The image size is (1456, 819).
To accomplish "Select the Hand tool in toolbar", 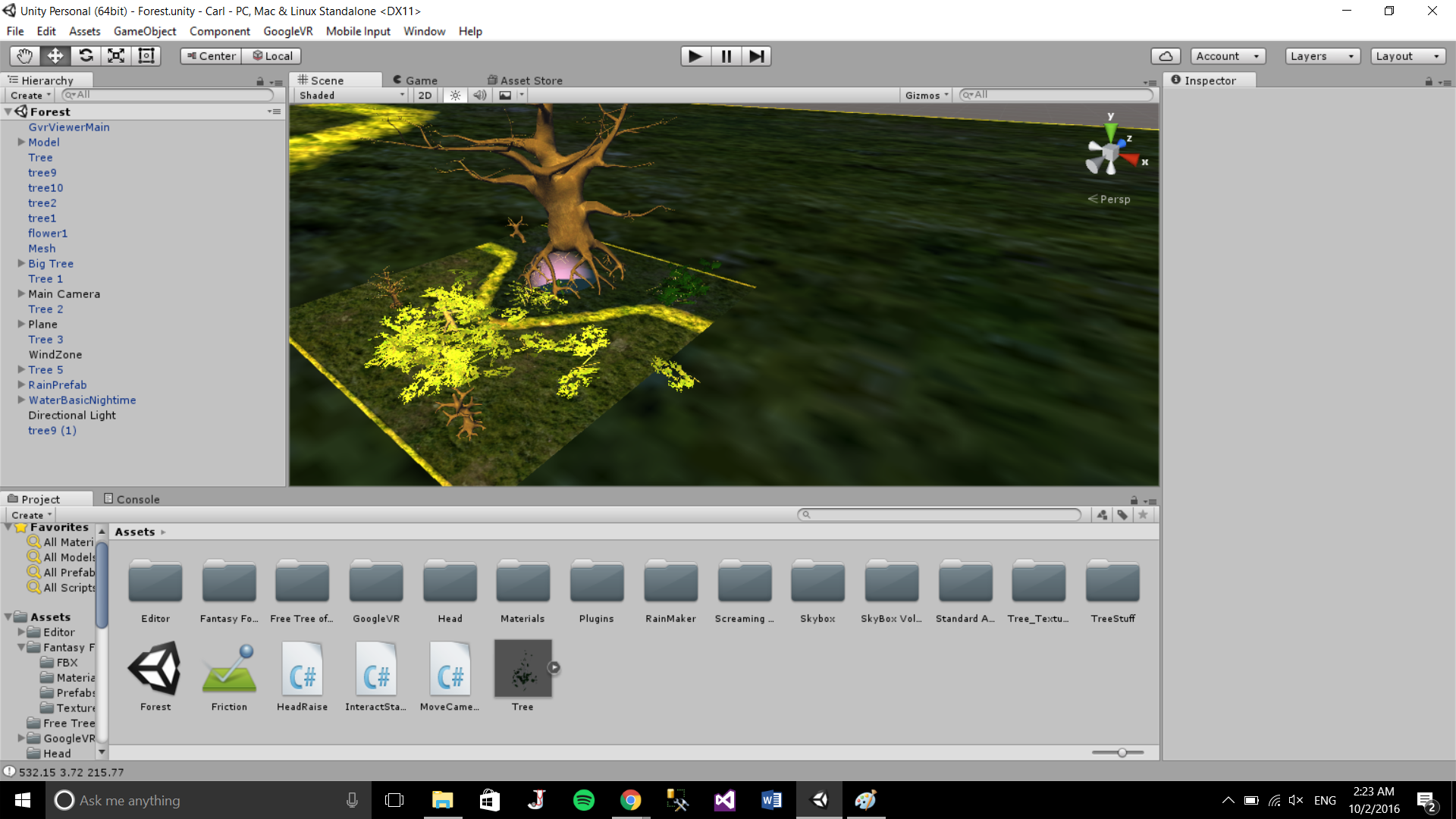I will 24,56.
